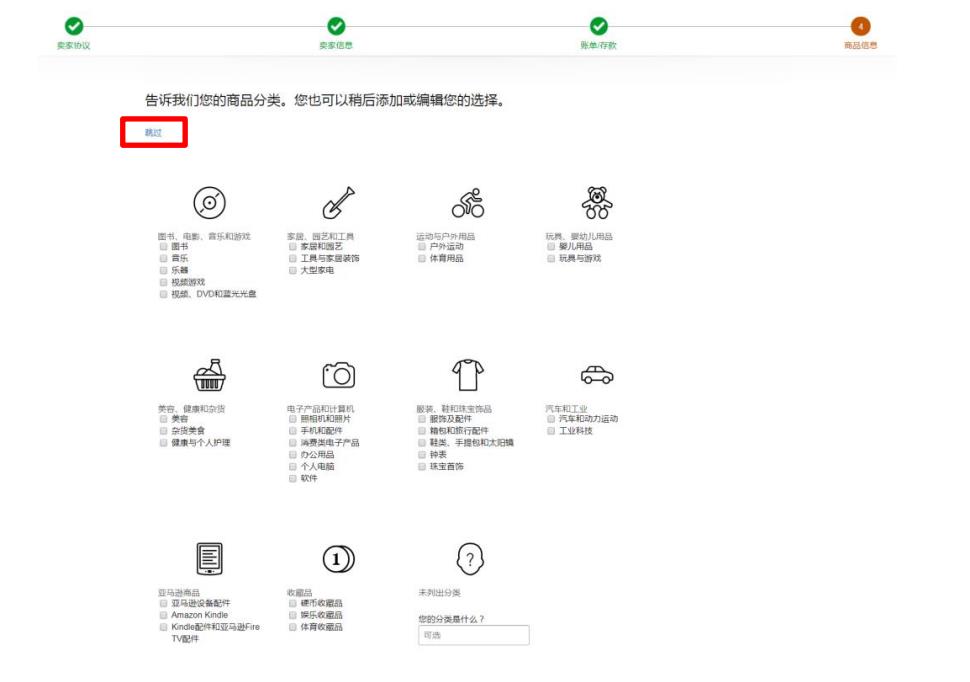Go to the 卖家信息 progress step
The width and height of the screenshot is (970, 682).
[x=336, y=27]
